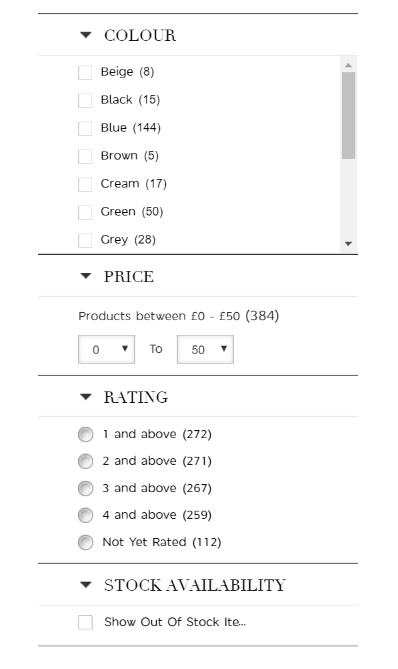Open the minimum price dropdown showing 0
This screenshot has height=669, width=398.
click(106, 349)
